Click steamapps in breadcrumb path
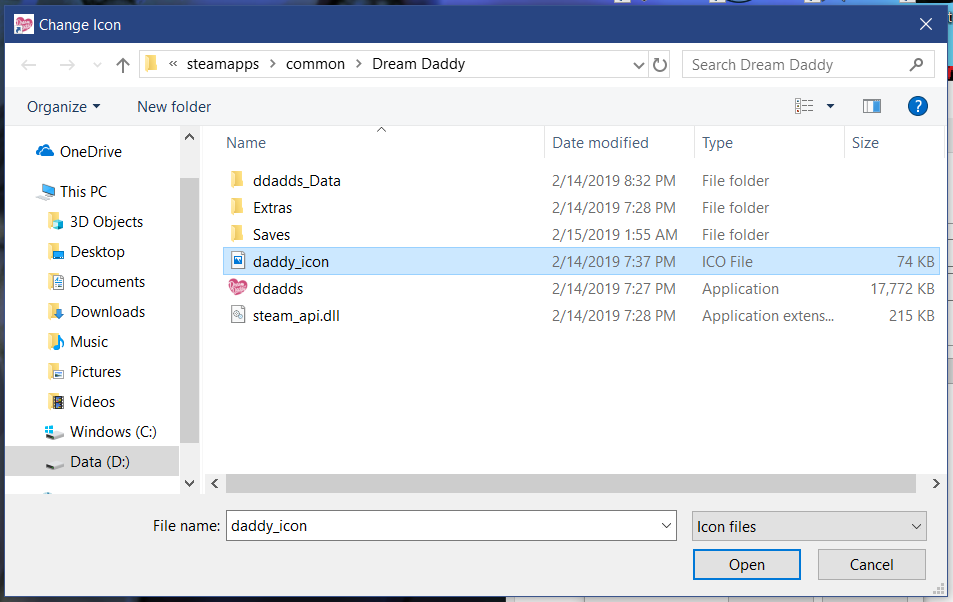 (222, 64)
